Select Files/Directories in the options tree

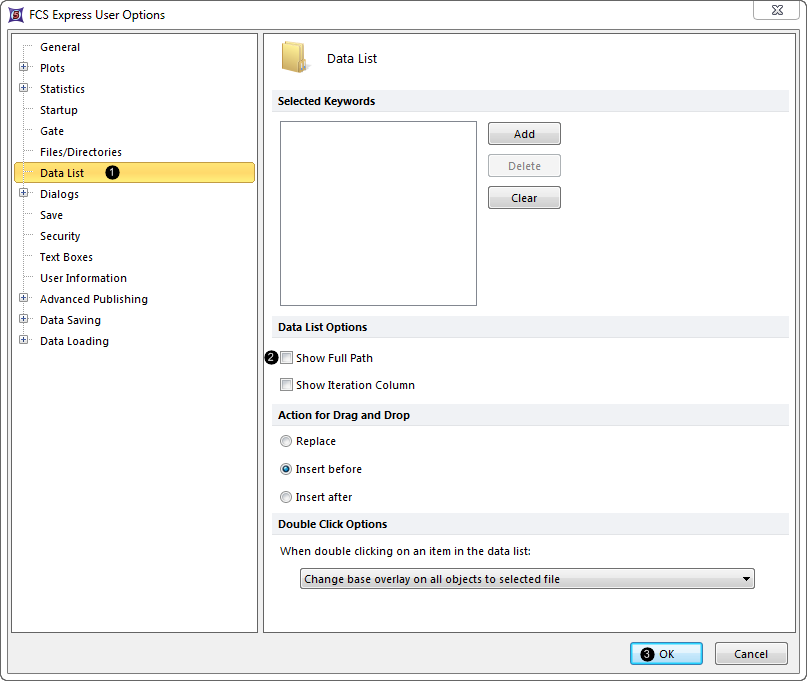pyautogui.click(x=80, y=152)
